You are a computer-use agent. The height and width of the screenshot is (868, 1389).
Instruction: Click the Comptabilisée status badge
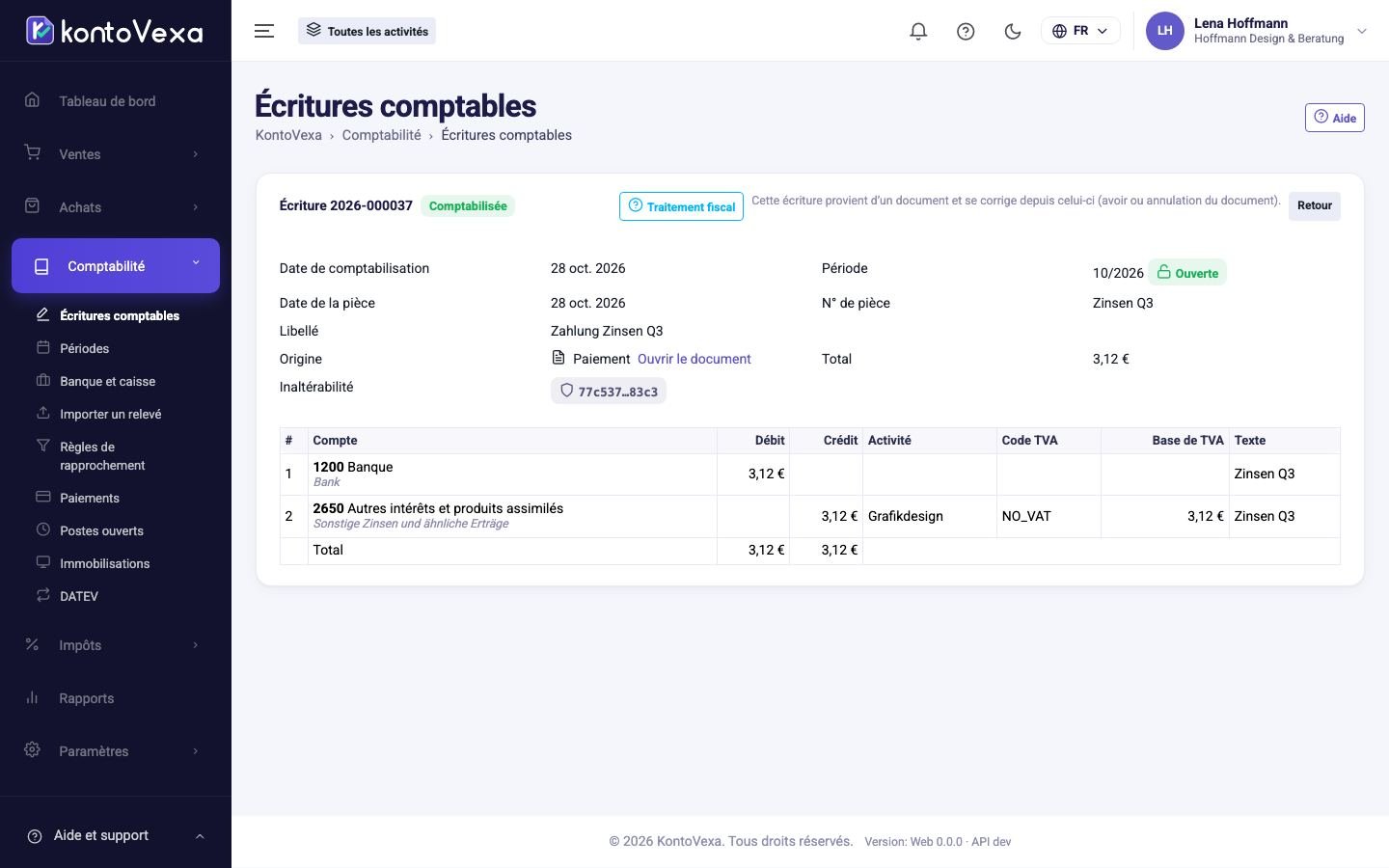point(468,206)
